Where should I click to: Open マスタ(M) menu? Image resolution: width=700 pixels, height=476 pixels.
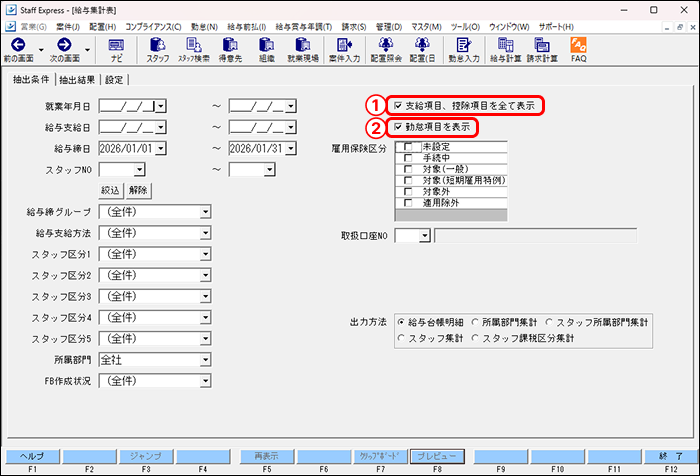(x=426, y=27)
